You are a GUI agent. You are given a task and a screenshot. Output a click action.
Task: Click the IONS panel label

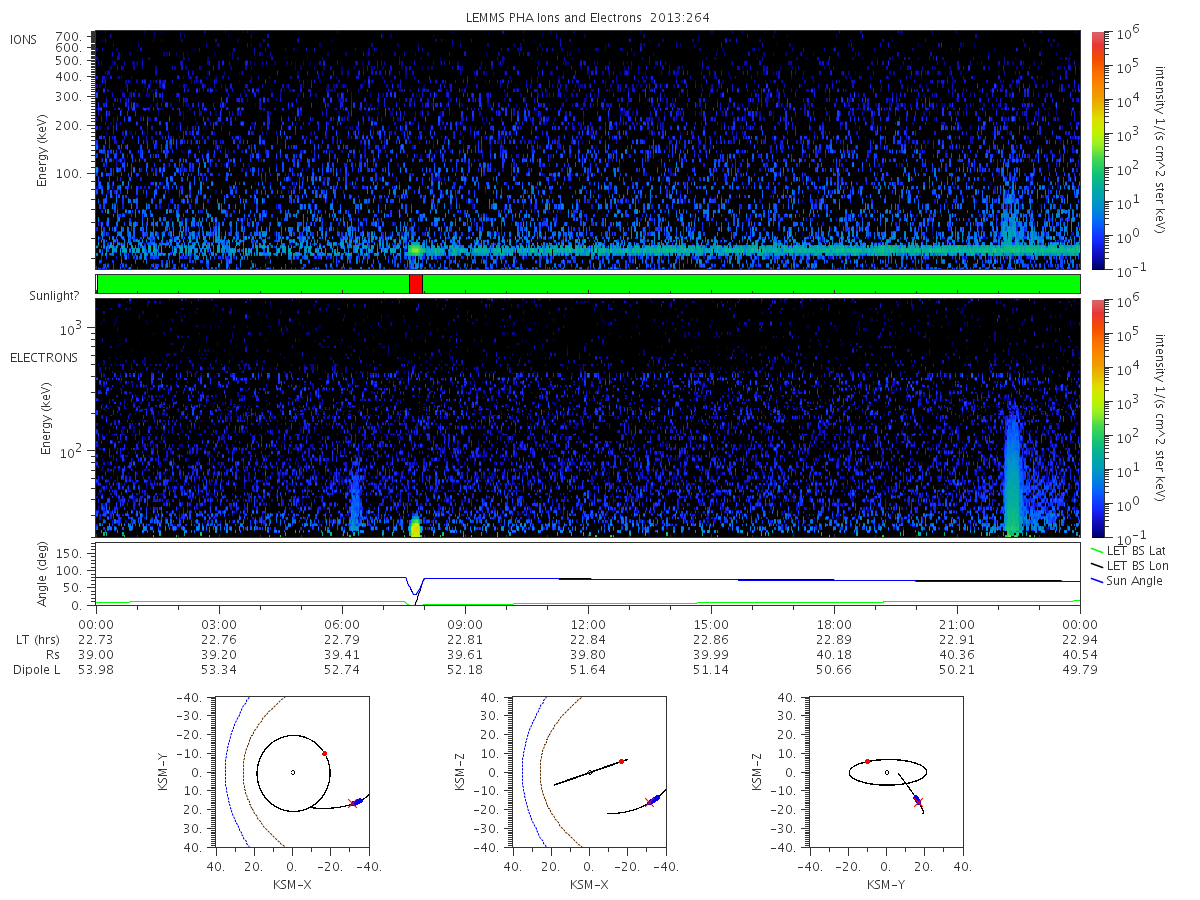coord(25,39)
